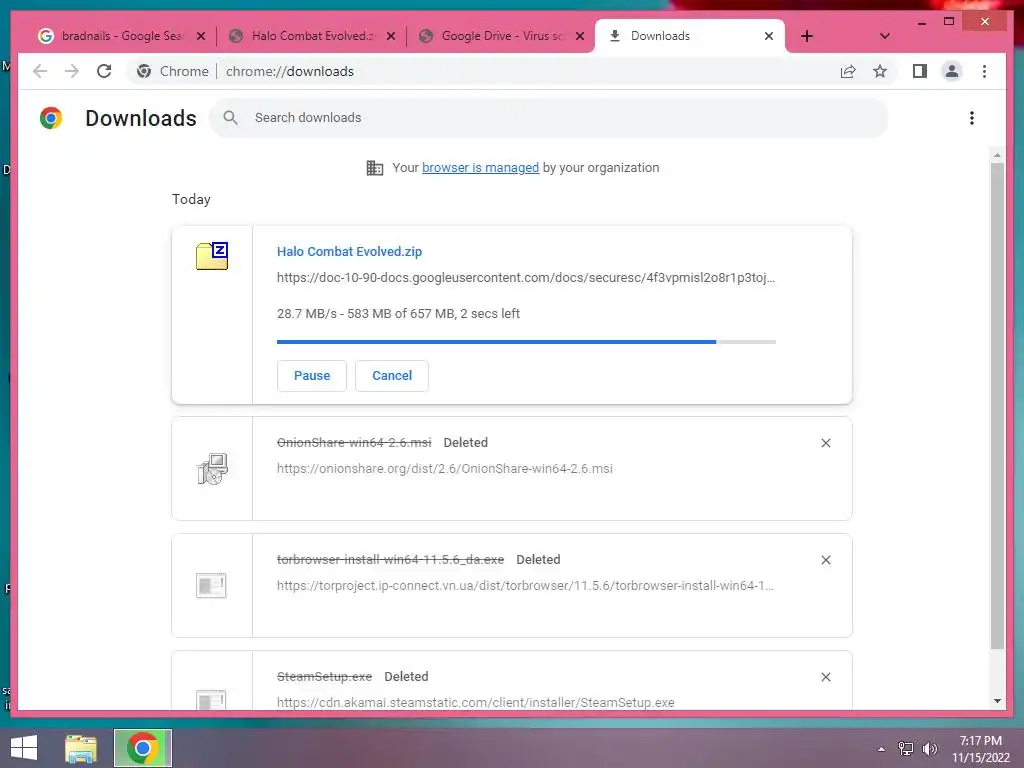
Task: Close the Downloads tab
Action: click(769, 36)
